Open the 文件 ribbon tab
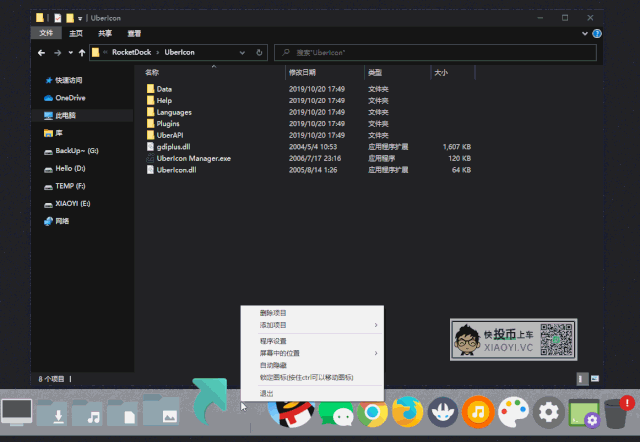Viewport: 640px width, 442px height. [x=46, y=33]
